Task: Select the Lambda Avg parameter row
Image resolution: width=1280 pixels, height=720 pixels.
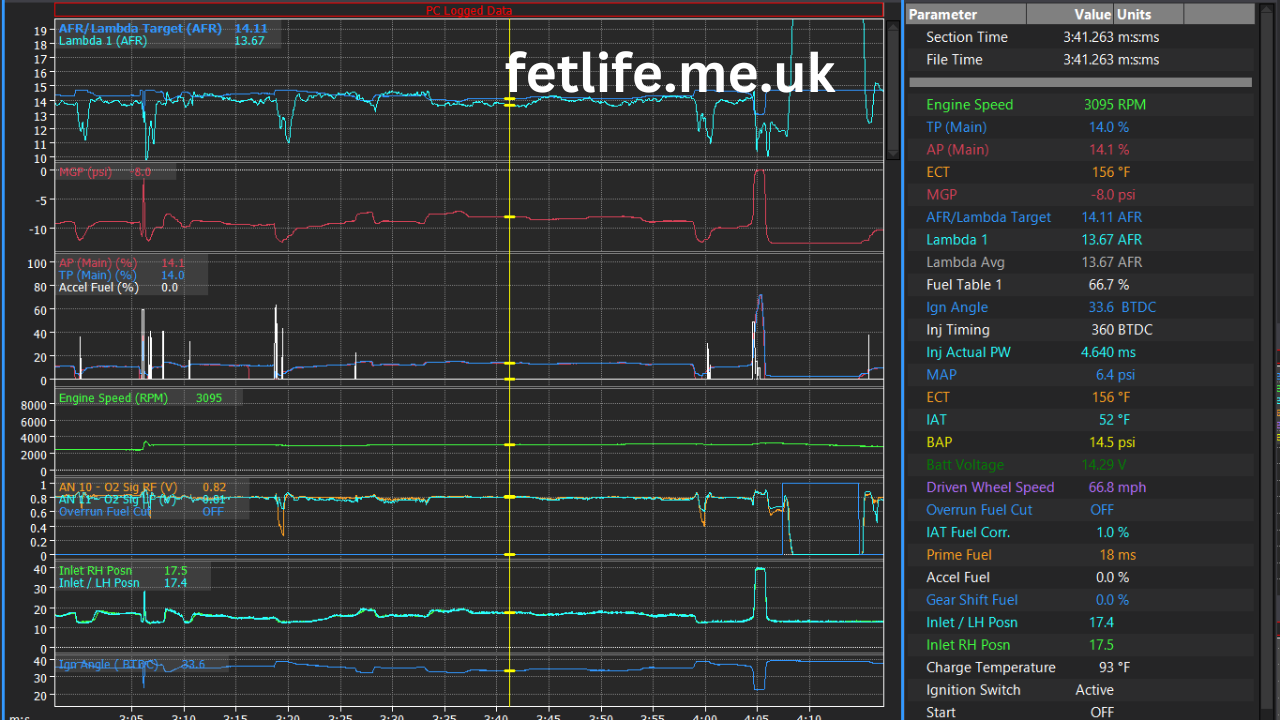Action: (1080, 262)
